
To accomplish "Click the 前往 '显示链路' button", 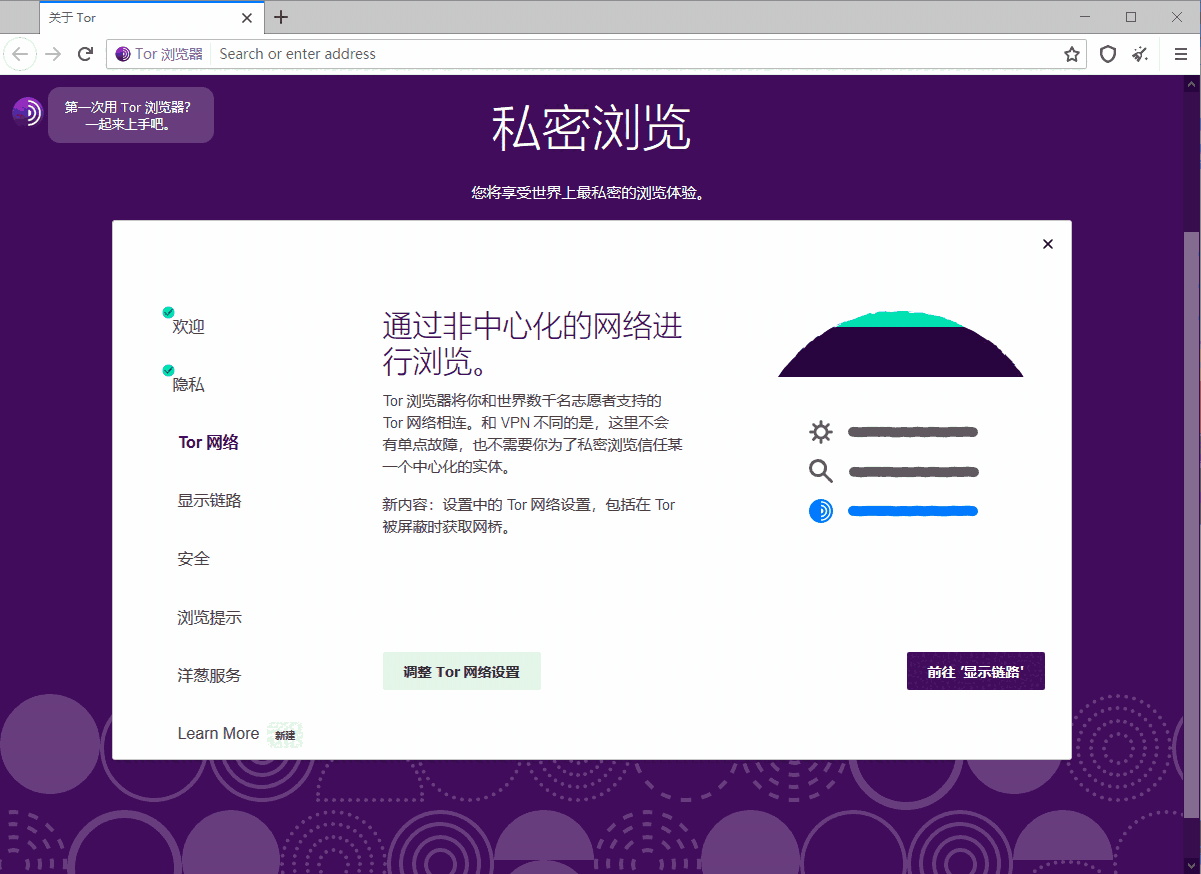I will [975, 671].
